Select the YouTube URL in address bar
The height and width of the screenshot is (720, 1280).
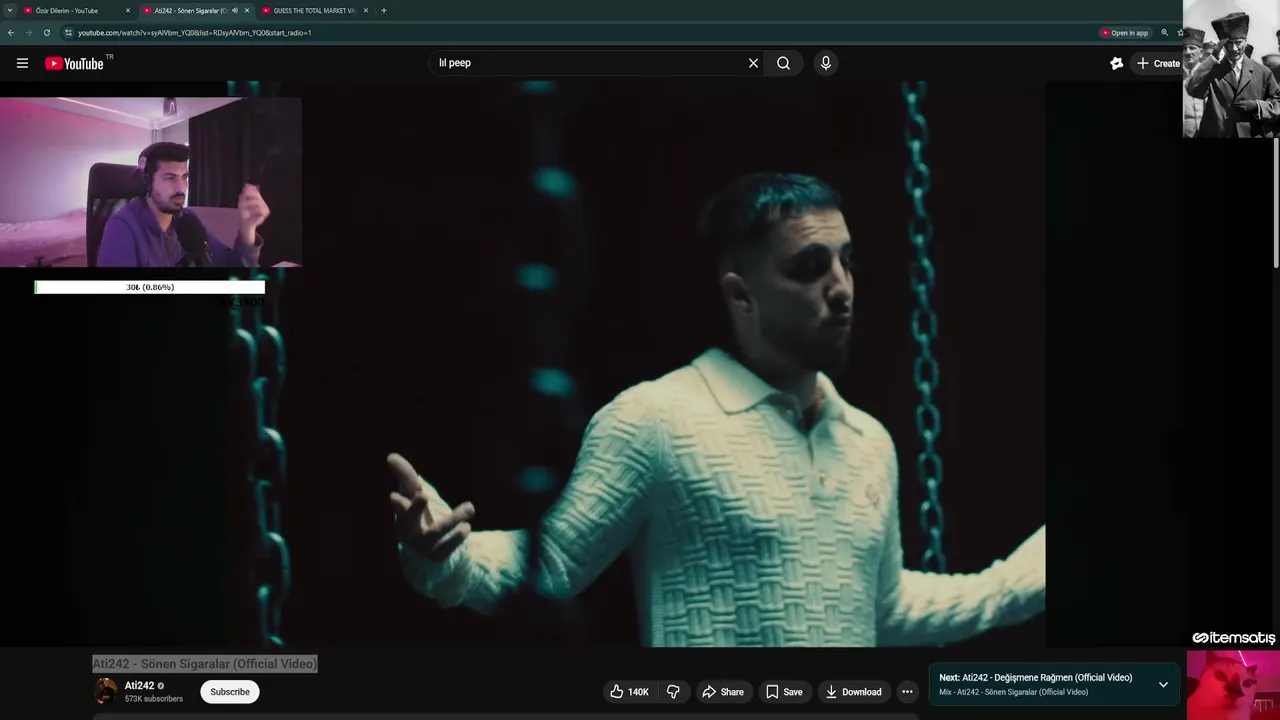point(195,33)
